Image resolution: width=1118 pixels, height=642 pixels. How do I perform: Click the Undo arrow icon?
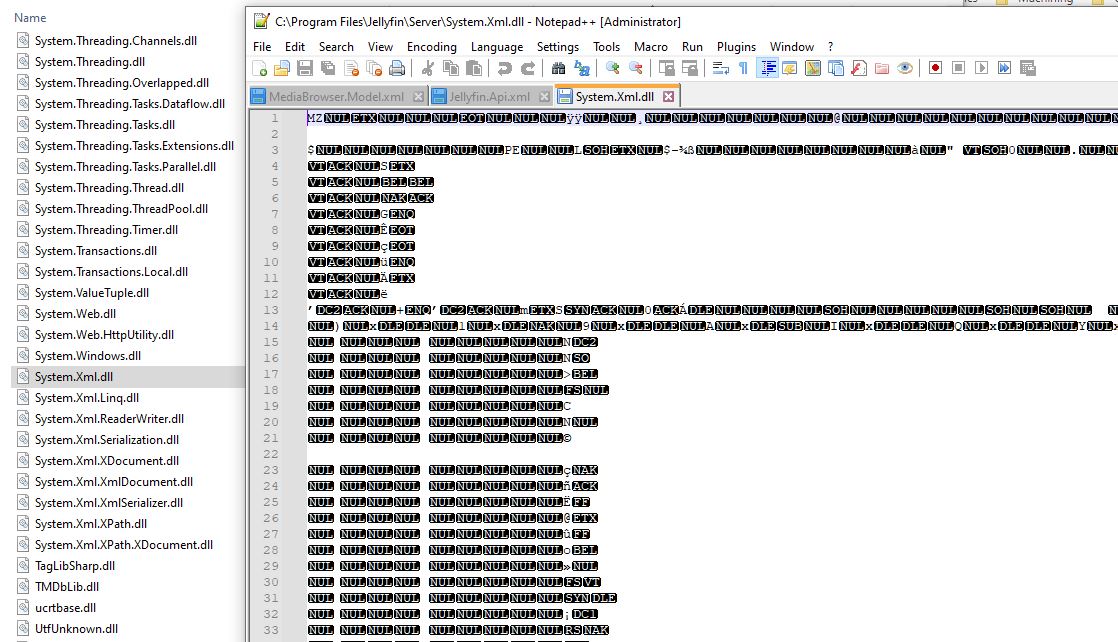click(x=504, y=68)
